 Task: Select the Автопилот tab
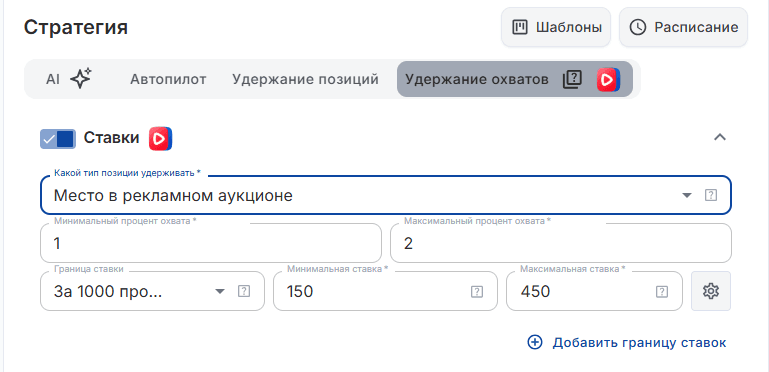pos(168,79)
